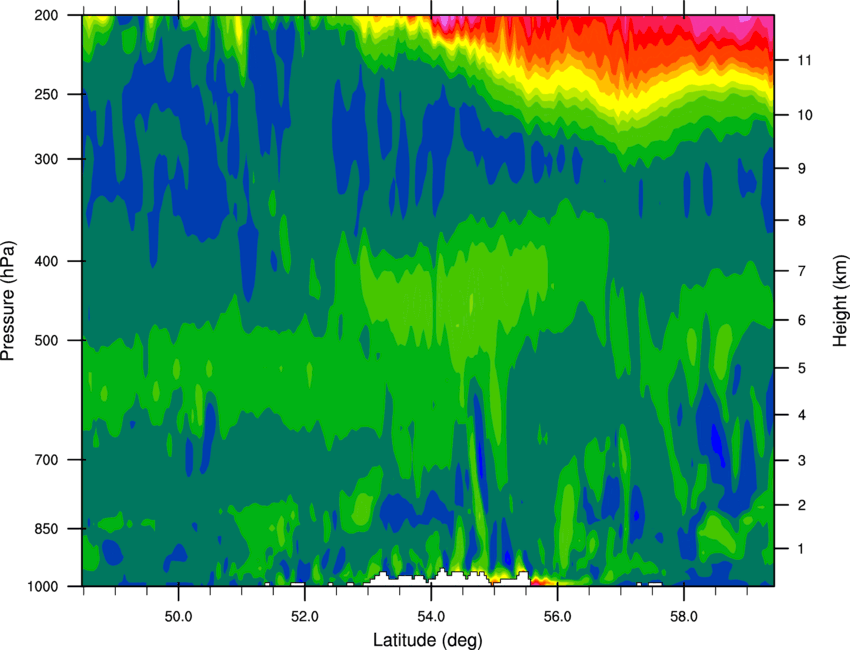Image resolution: width=850 pixels, height=650 pixels.
Task: Click the 52.0 latitude tick label
Action: point(305,616)
